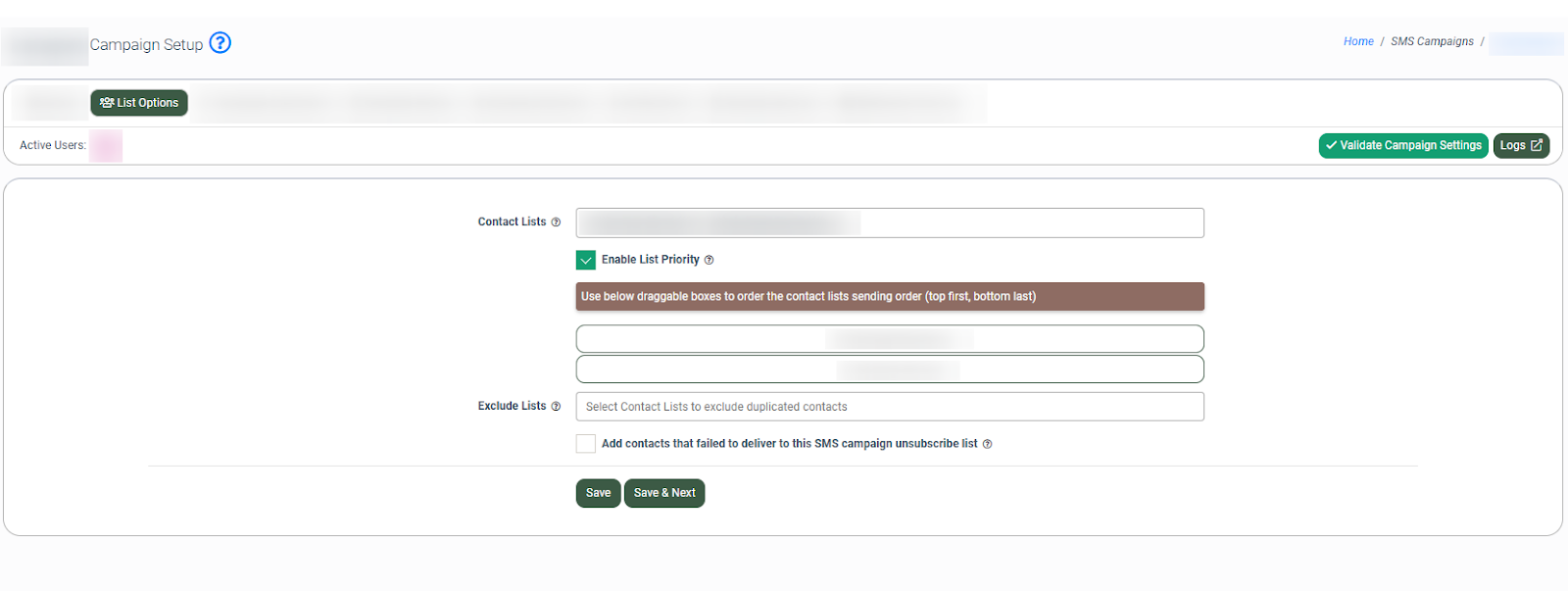The height and width of the screenshot is (591, 1568).
Task: Click Validate Campaign Settings button
Action: pyautogui.click(x=1402, y=145)
